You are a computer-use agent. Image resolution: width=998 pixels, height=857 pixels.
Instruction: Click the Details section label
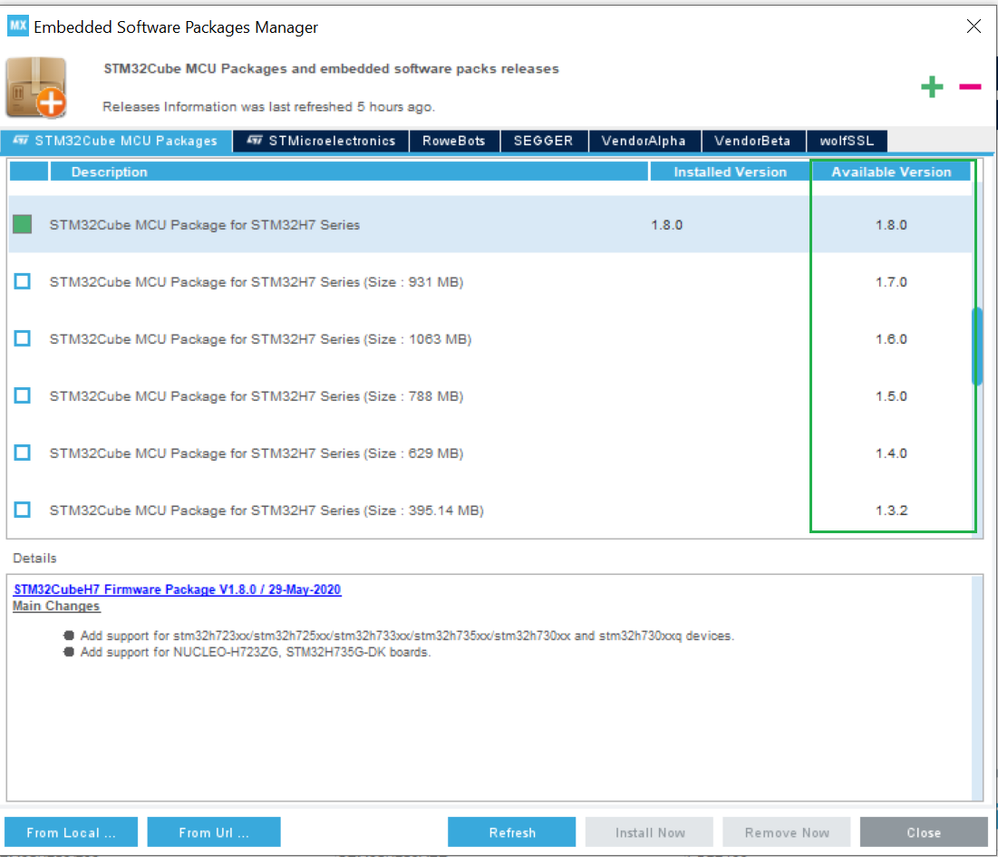[34, 558]
